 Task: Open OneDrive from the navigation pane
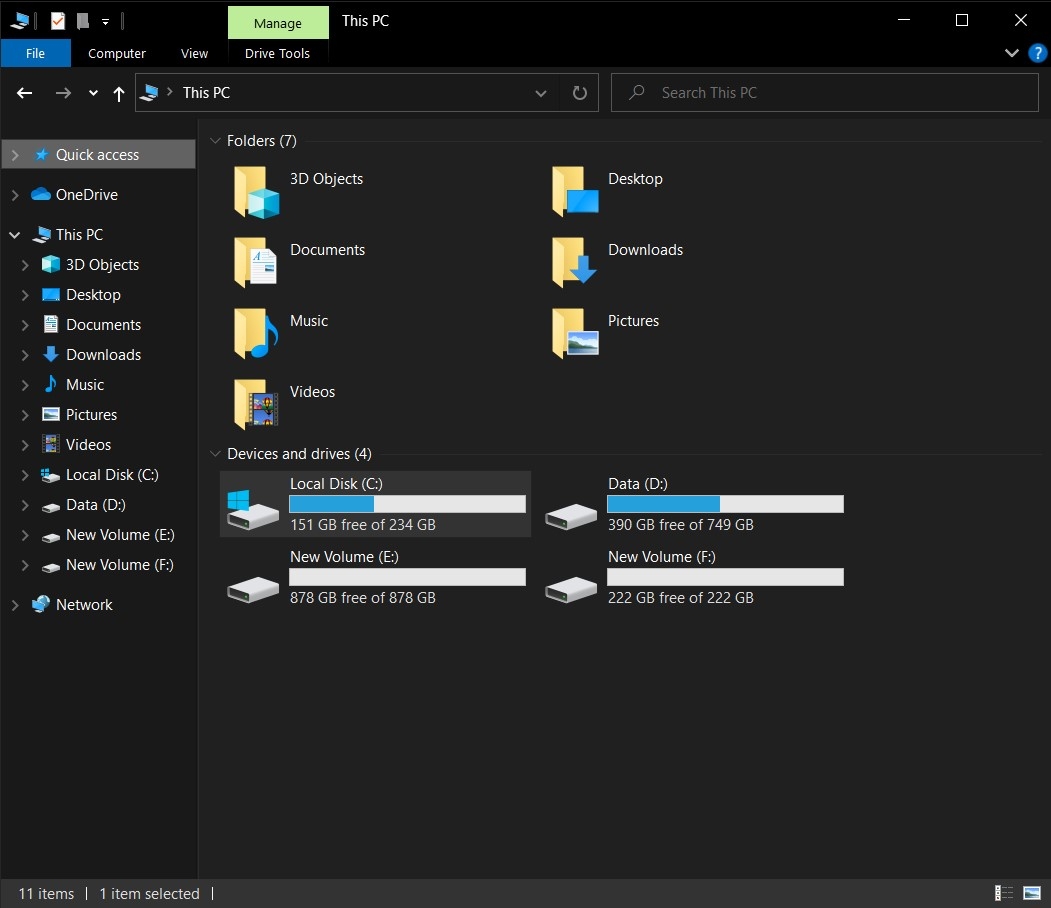[x=88, y=194]
